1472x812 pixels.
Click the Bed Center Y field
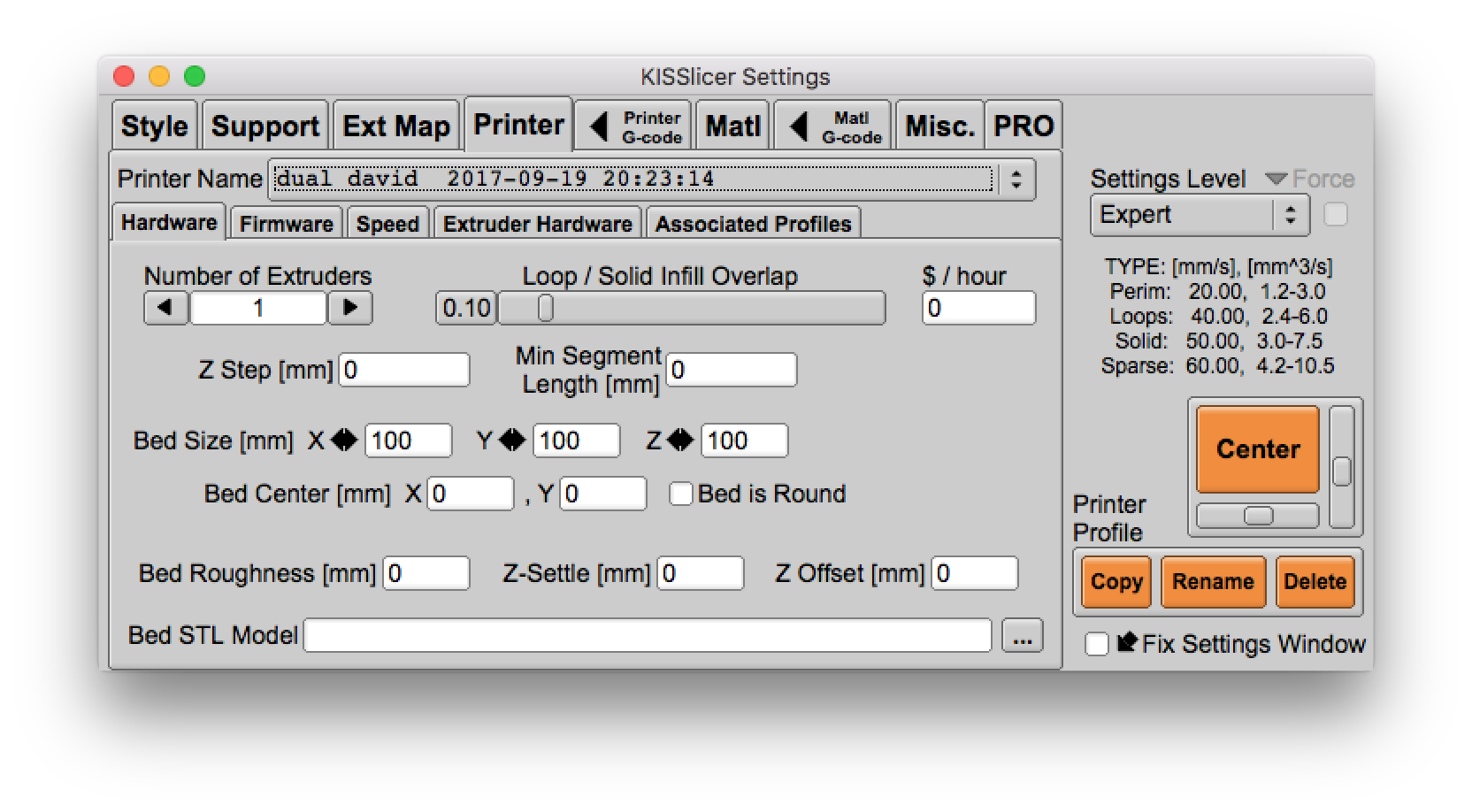pyautogui.click(x=603, y=494)
